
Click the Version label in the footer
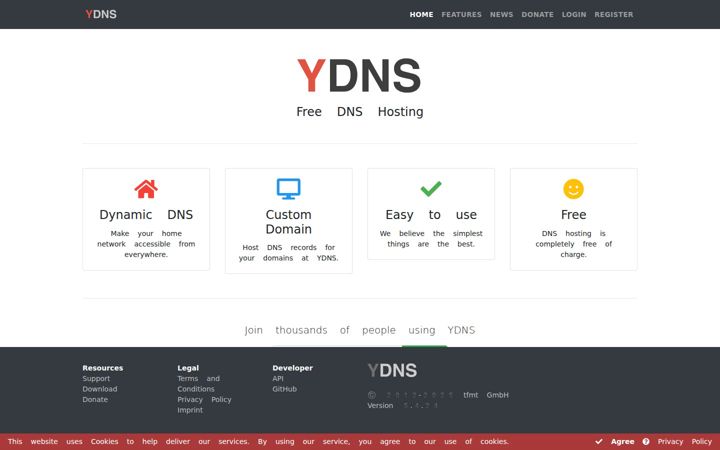tap(380, 405)
